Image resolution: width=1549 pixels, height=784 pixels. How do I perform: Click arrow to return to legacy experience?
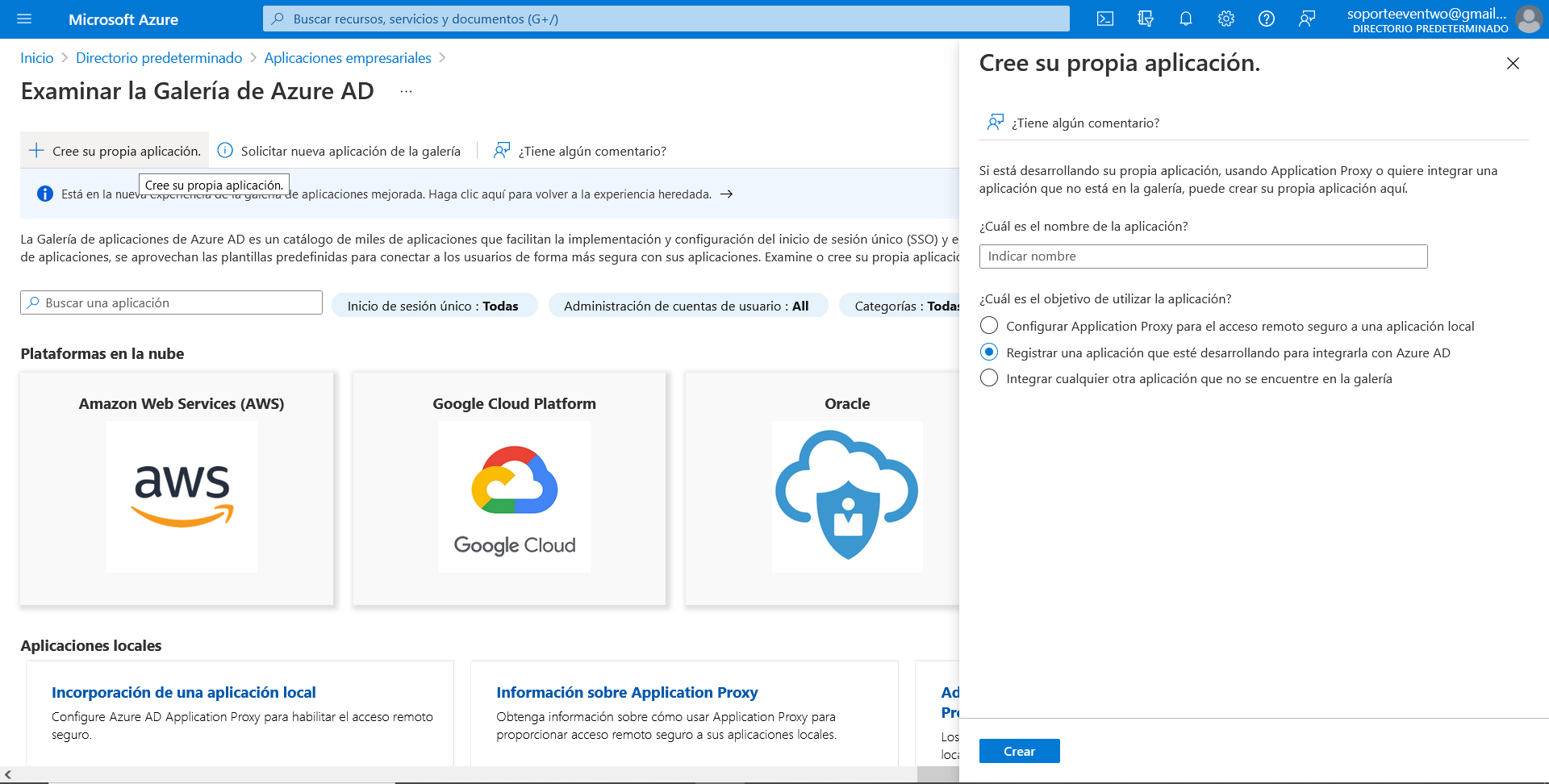pos(726,194)
